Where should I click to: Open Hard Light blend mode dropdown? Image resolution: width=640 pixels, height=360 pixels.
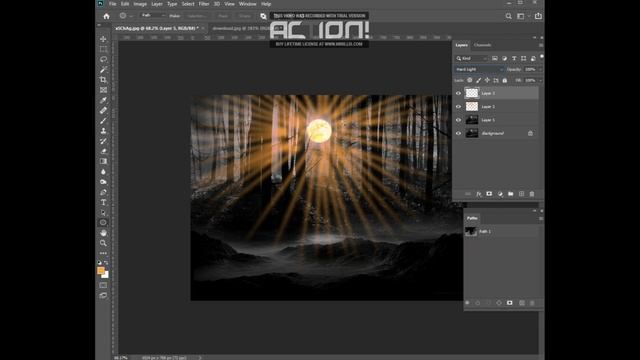tap(479, 69)
